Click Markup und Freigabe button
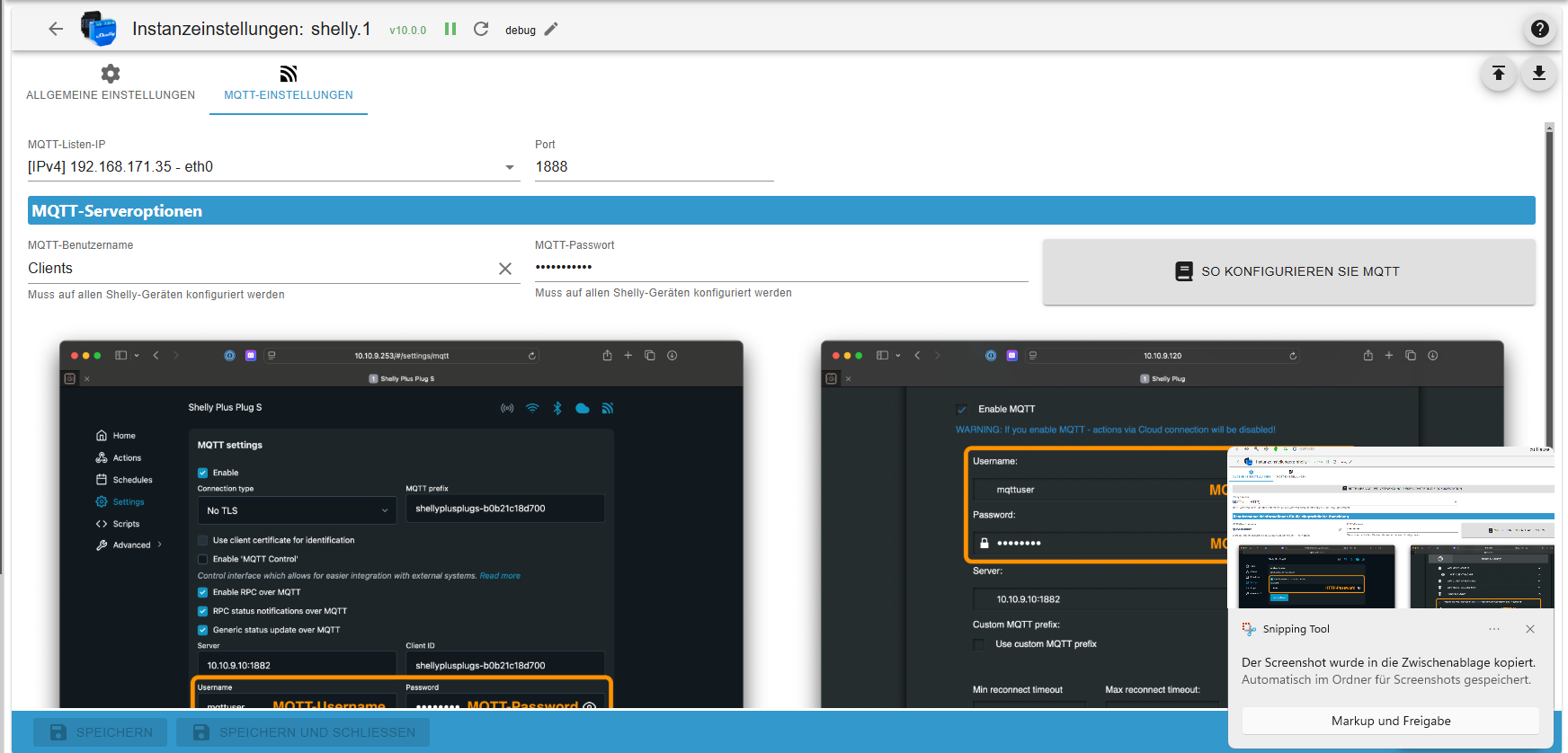Image resolution: width=1568 pixels, height=753 pixels. (x=1391, y=721)
